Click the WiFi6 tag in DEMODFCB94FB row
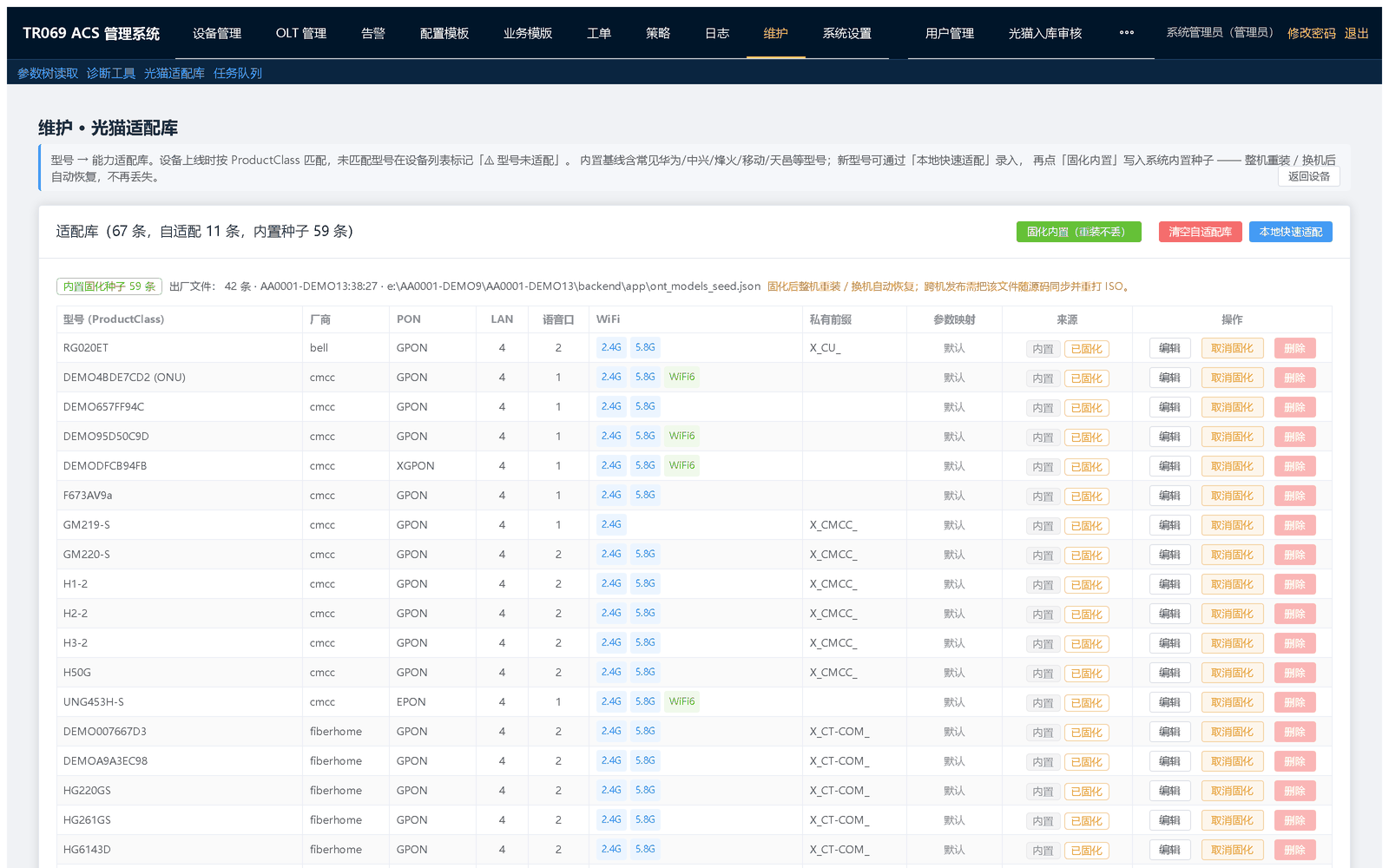Image resolution: width=1389 pixels, height=868 pixels. 681,465
